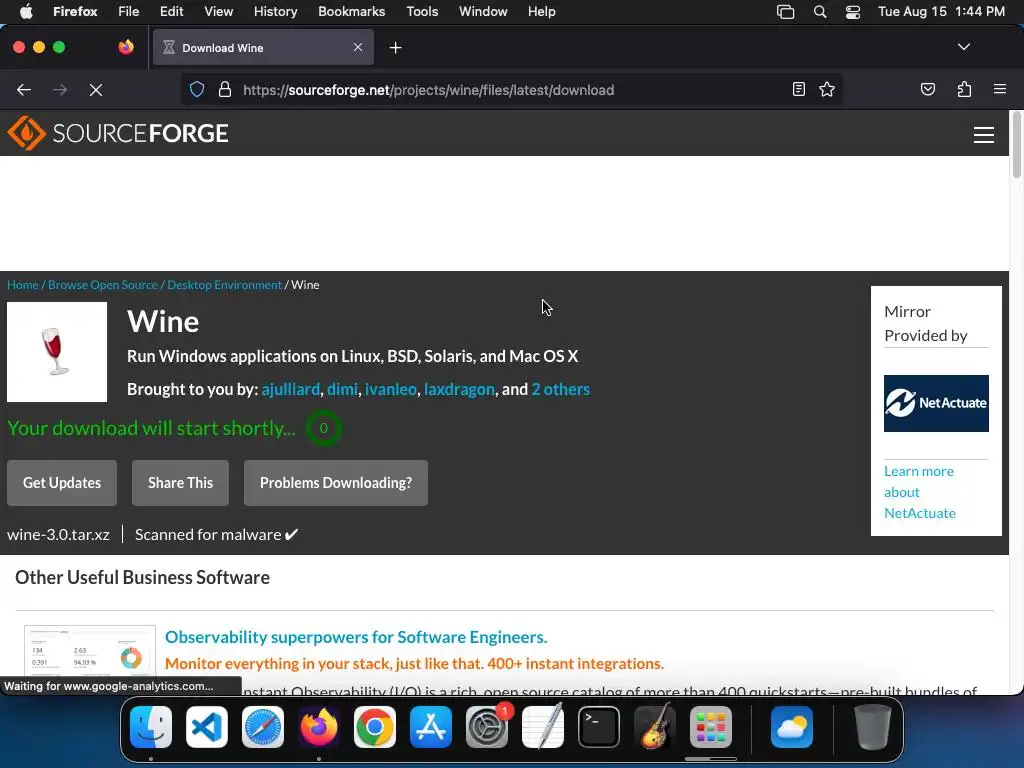Click the Wine glass project thumbnail
This screenshot has height=768, width=1024.
coord(57,352)
